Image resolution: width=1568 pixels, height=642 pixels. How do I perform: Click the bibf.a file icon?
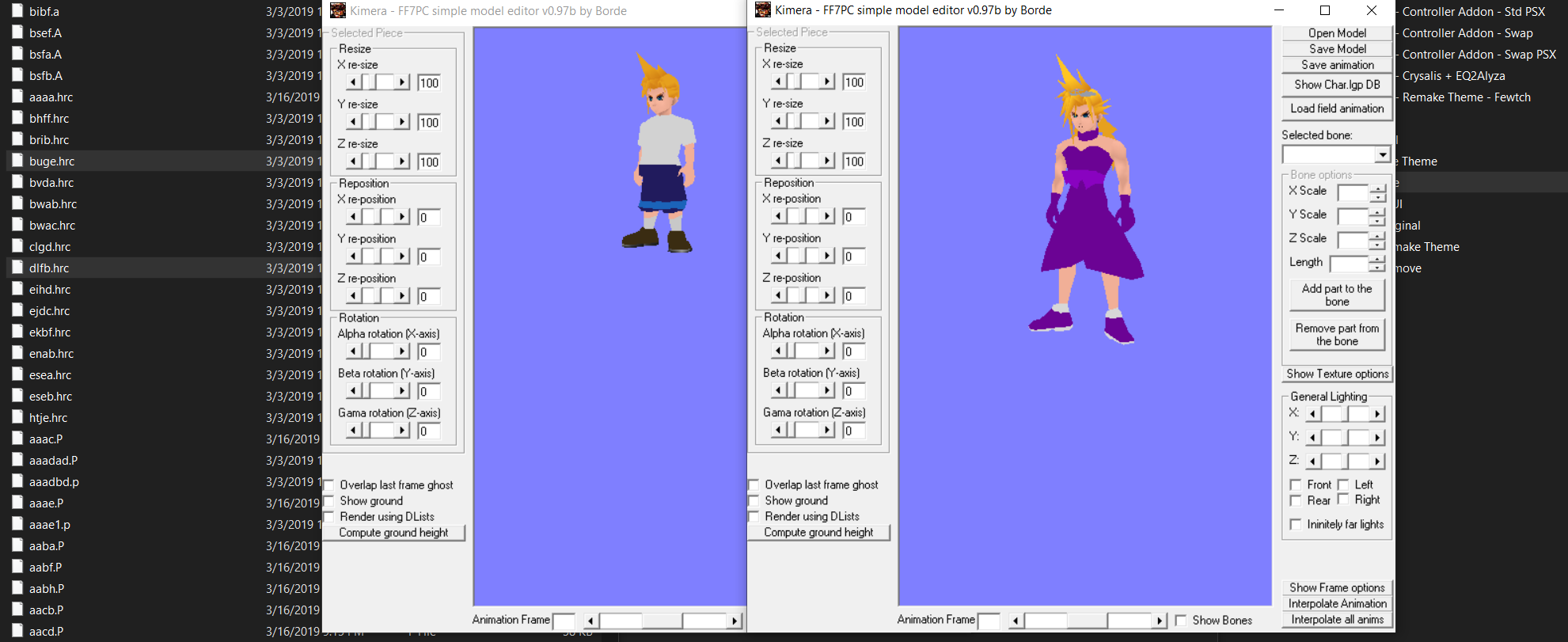tap(17, 11)
